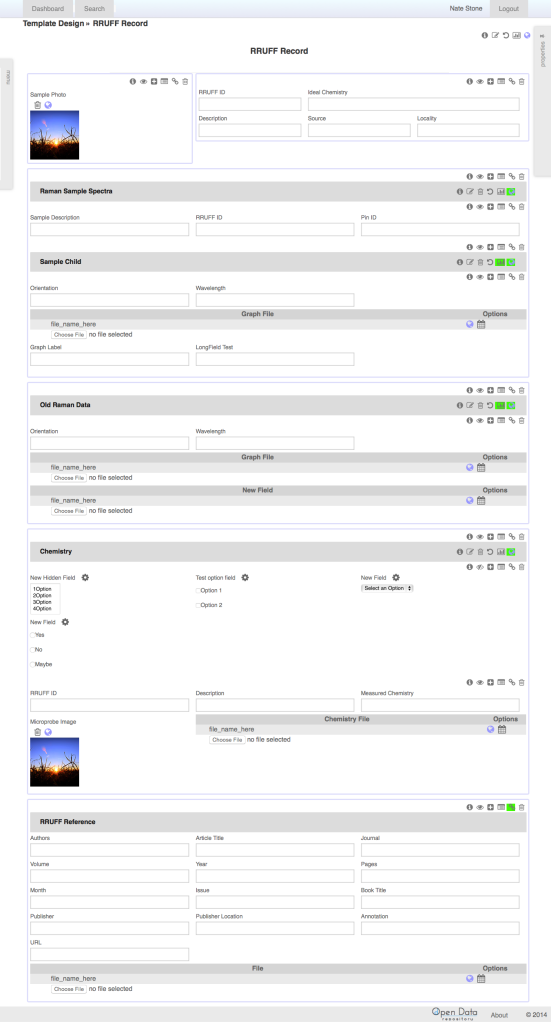Click the Logout tab

[509, 9]
